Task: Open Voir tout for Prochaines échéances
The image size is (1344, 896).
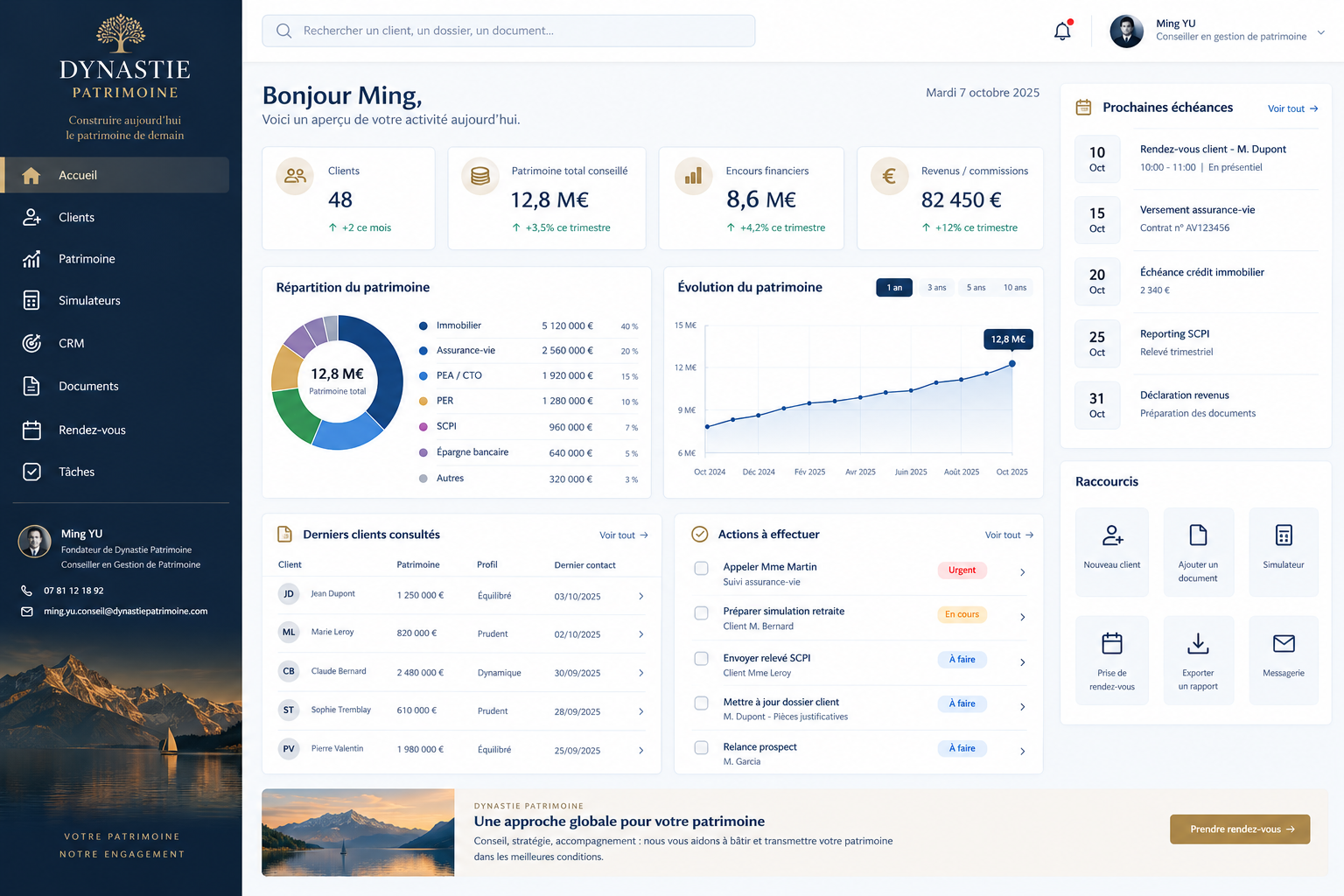Action: click(1292, 108)
